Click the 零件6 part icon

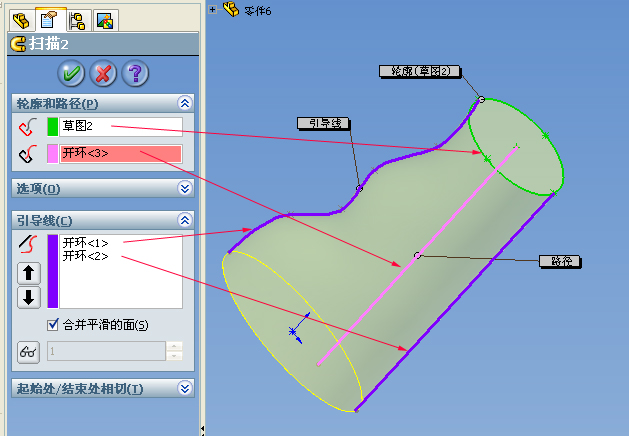(231, 9)
